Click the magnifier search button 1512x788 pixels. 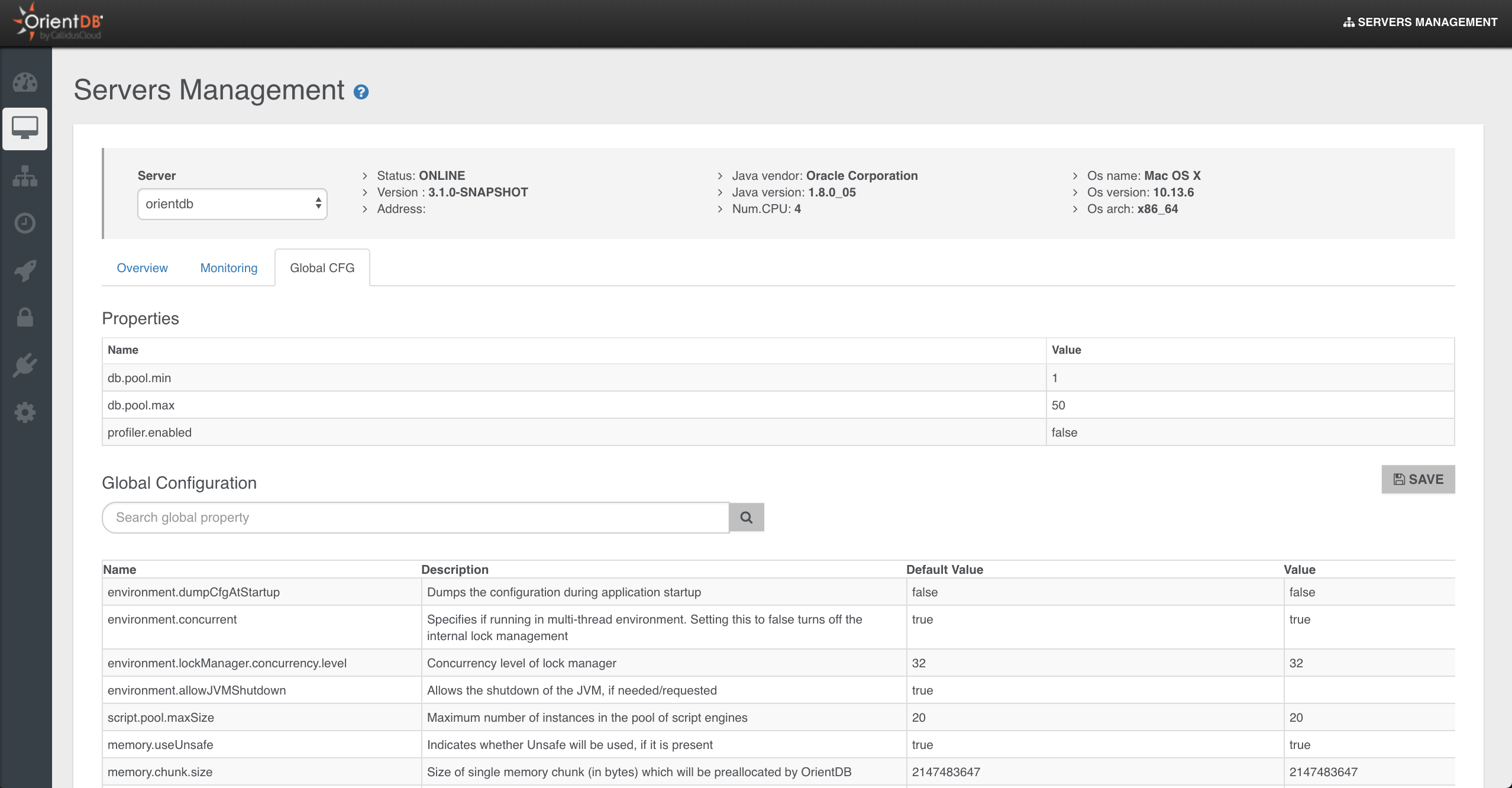[747, 518]
